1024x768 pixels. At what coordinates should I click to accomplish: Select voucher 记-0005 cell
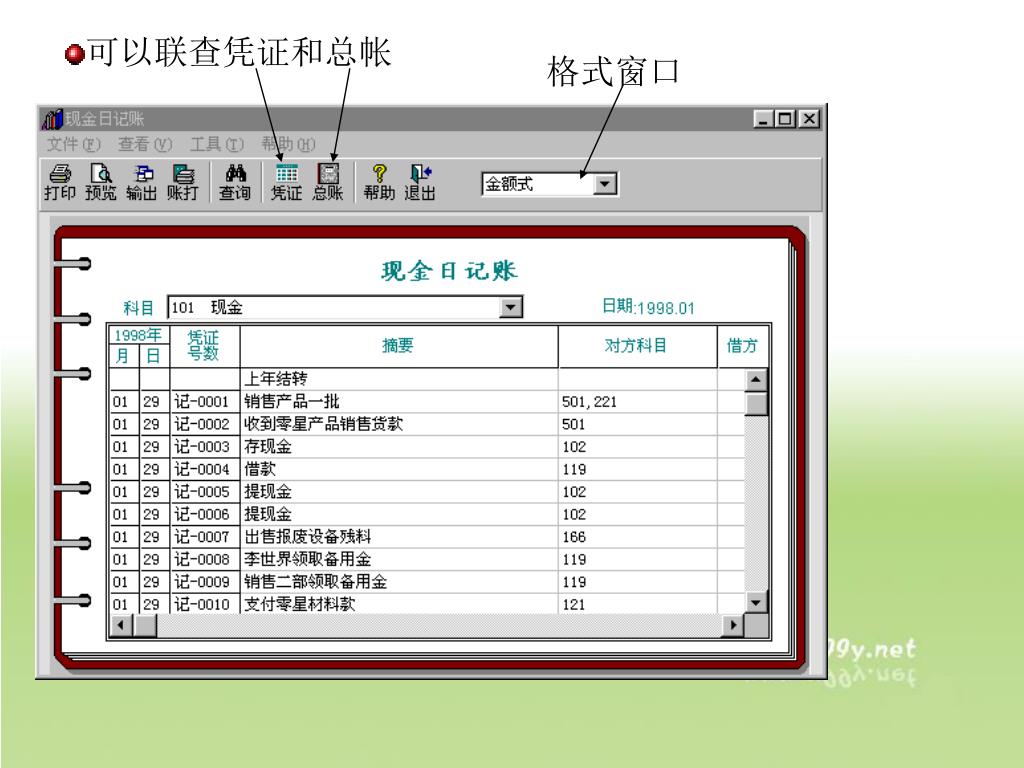tap(204, 492)
